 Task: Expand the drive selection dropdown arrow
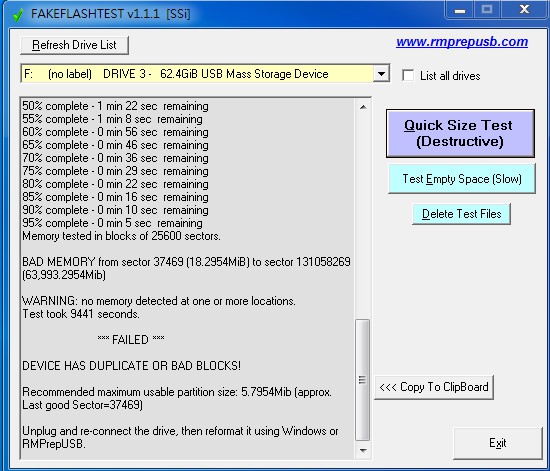click(x=381, y=74)
